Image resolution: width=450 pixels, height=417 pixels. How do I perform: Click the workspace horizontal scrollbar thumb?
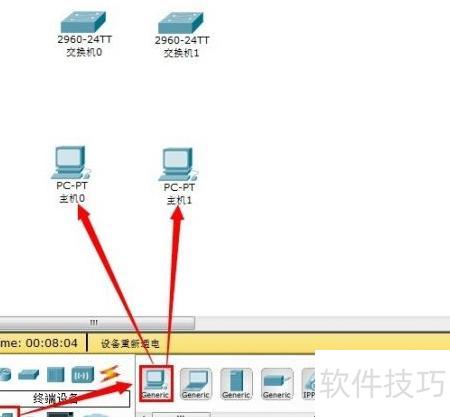(97, 323)
